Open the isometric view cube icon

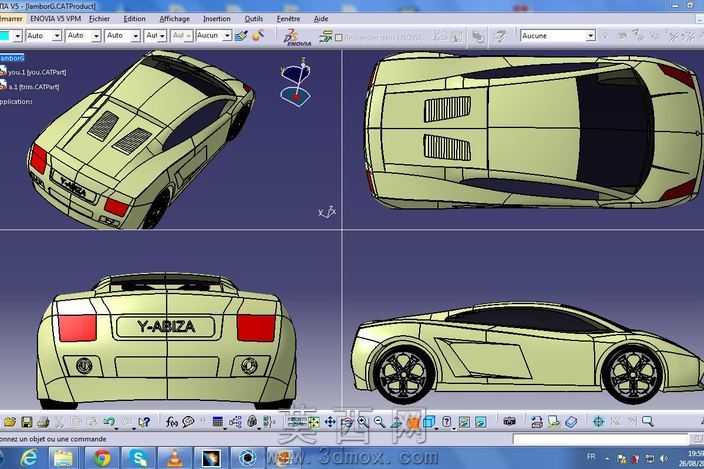click(429, 421)
